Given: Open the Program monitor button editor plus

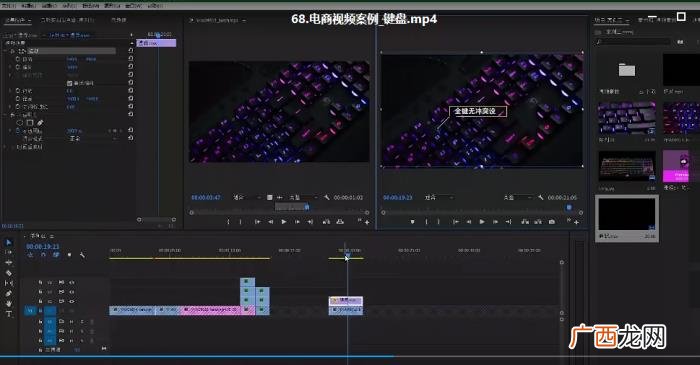Looking at the screenshot, I should click(577, 222).
